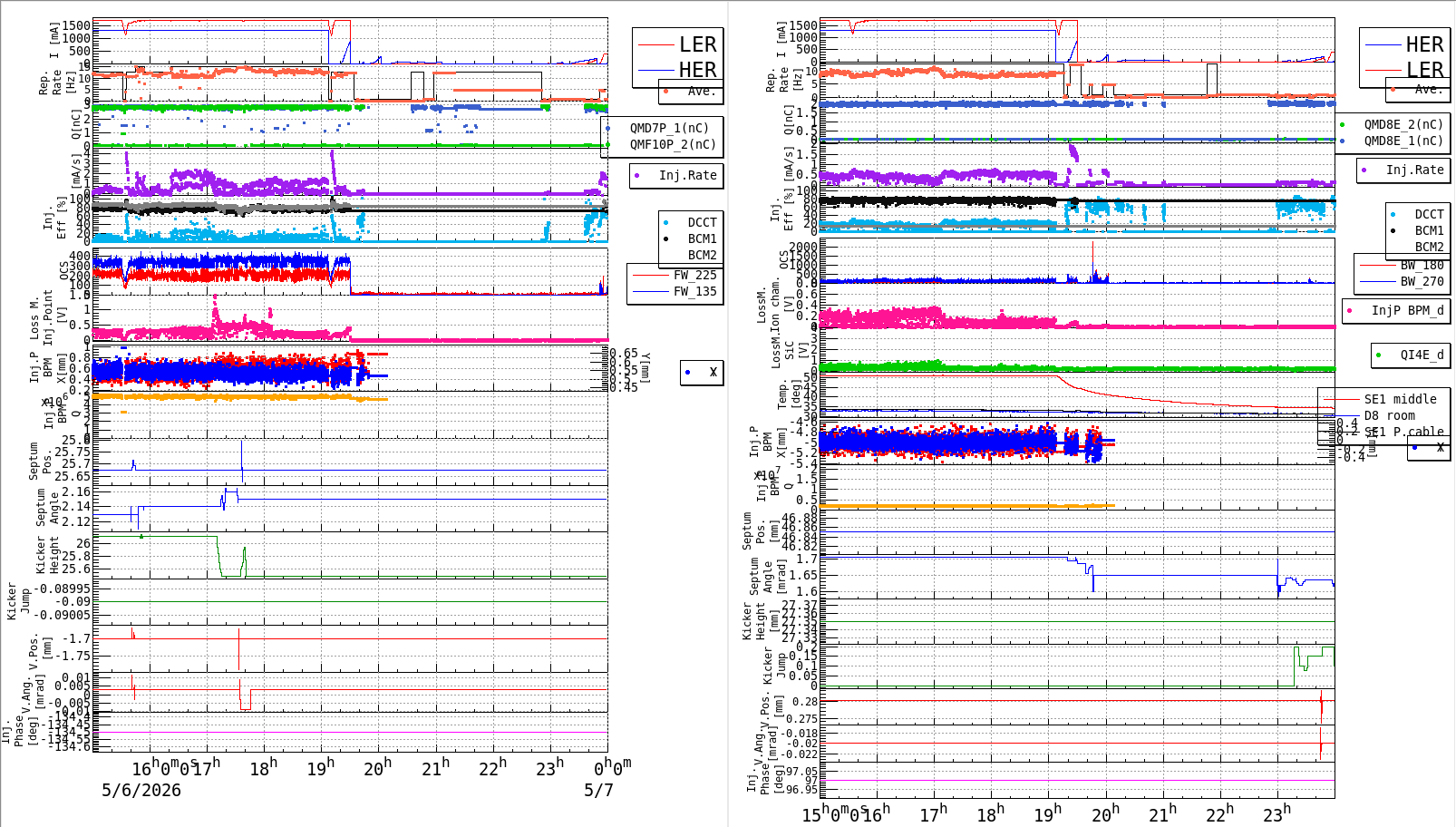Select the SE1 P.cable legend entry
1456x827 pixels.
tap(1404, 432)
